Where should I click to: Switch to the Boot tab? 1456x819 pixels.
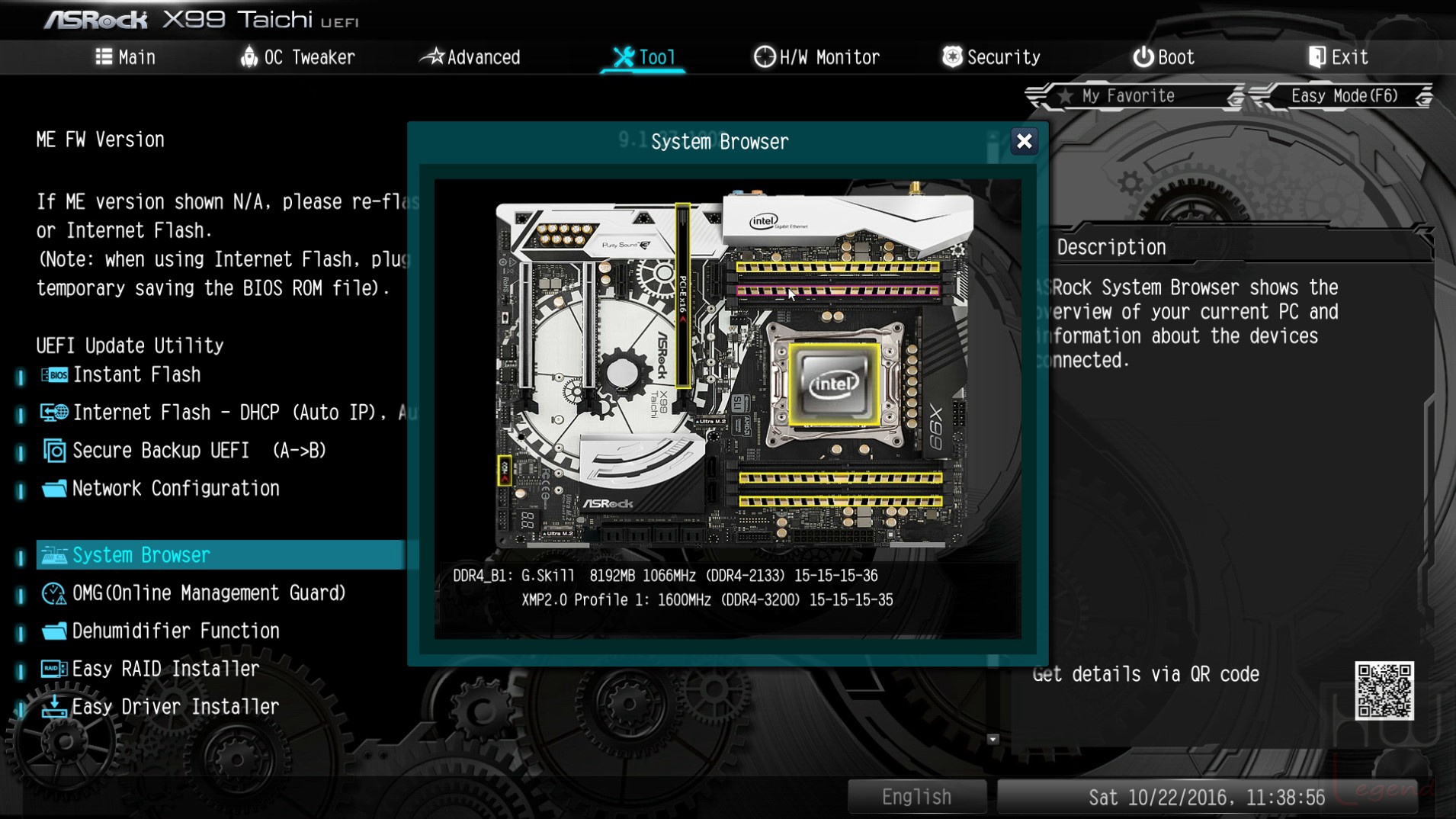[1163, 57]
